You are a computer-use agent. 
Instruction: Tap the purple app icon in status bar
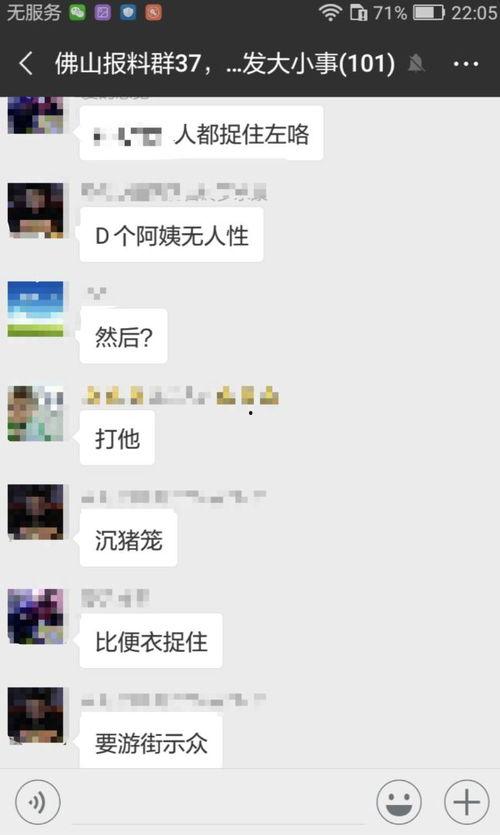(x=102, y=12)
